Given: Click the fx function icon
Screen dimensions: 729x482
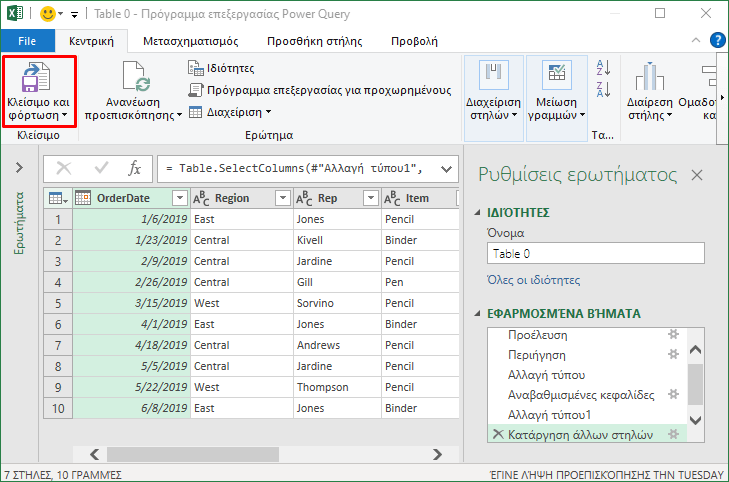Looking at the screenshot, I should pyautogui.click(x=134, y=168).
